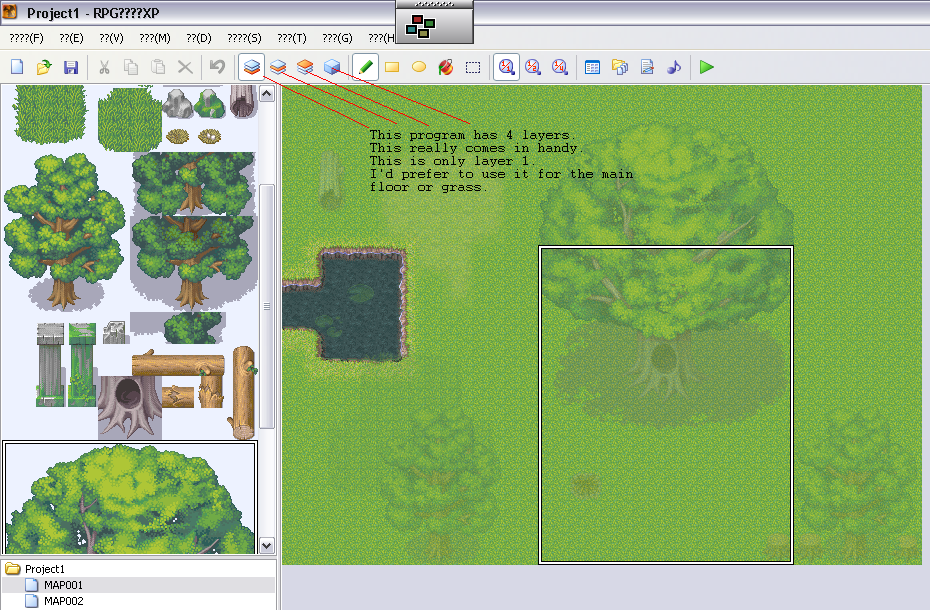930x610 pixels.
Task: Click the tileset scrollbar thumb
Action: click(267, 306)
